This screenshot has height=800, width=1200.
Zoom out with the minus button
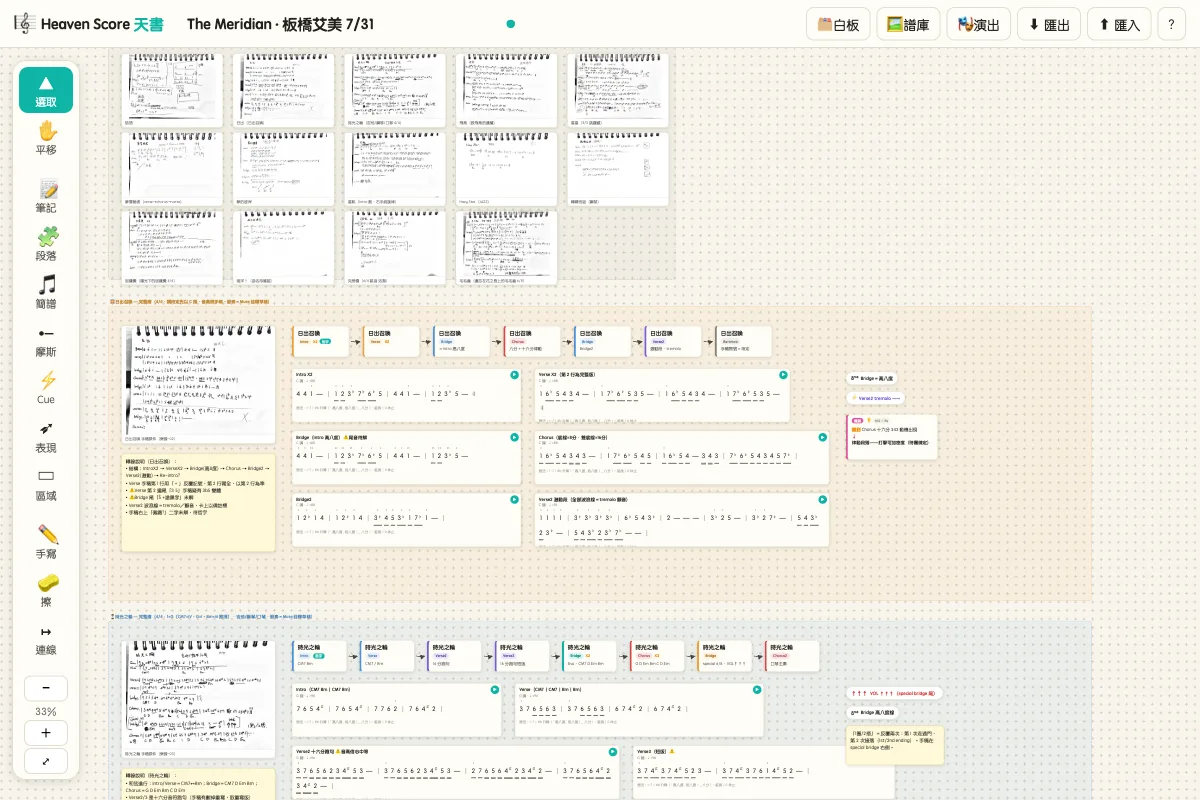[46, 689]
